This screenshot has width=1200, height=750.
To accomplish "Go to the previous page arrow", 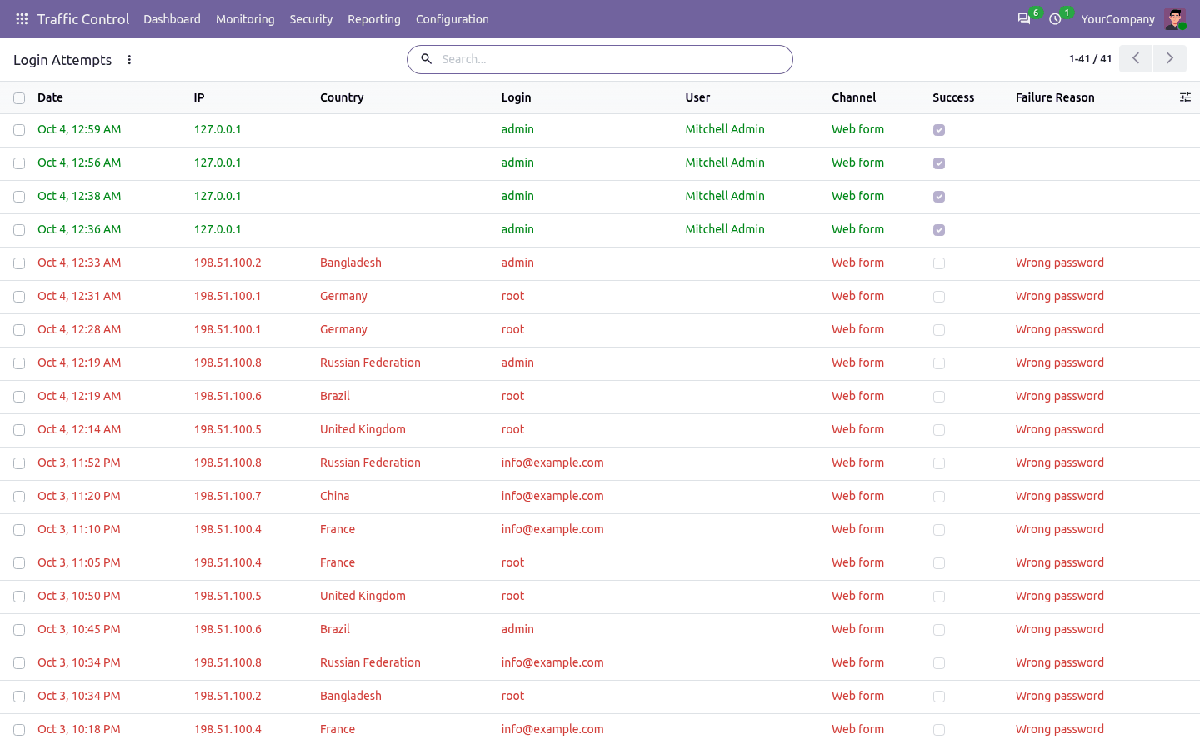I will 1136,59.
